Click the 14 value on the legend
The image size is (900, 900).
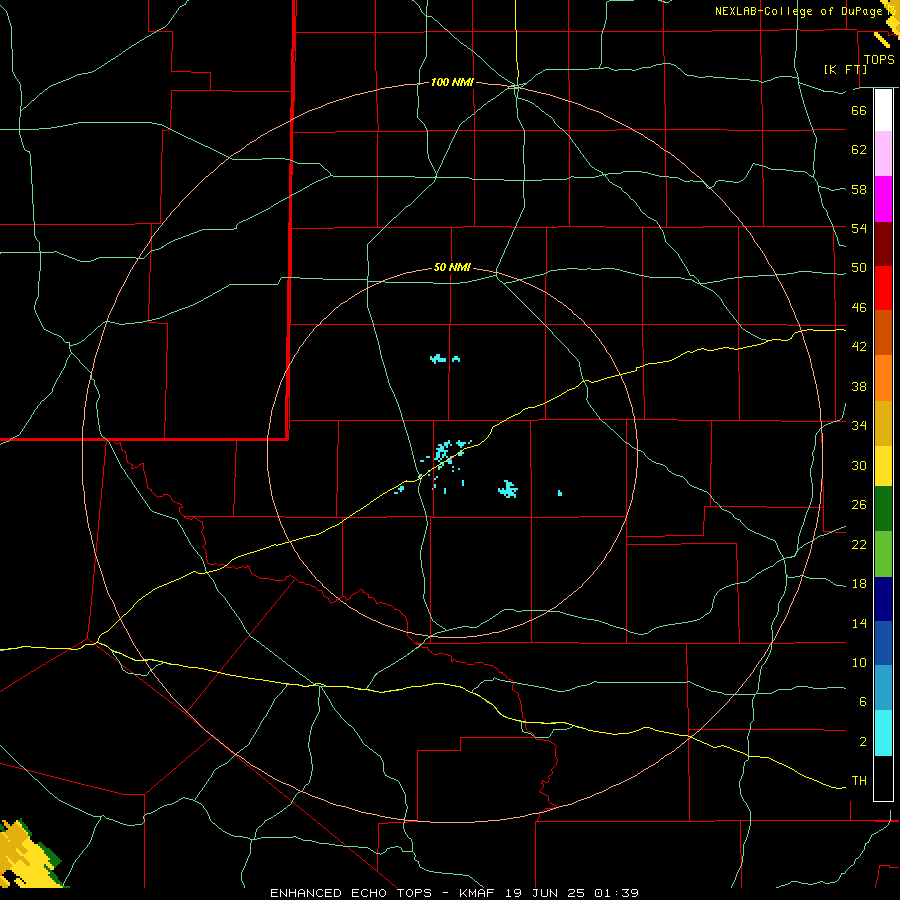[x=859, y=624]
